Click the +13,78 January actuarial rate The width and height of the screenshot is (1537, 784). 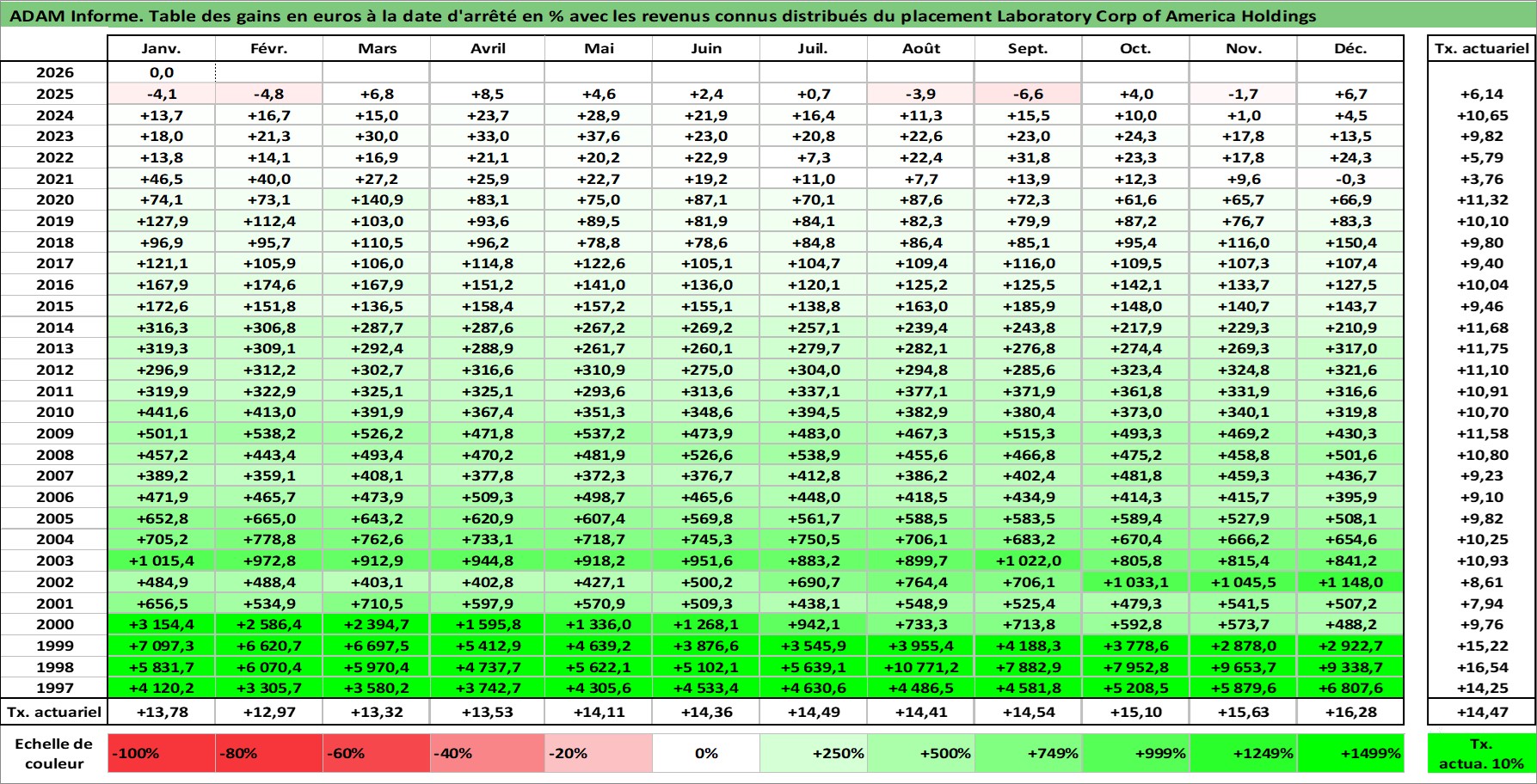click(x=162, y=712)
